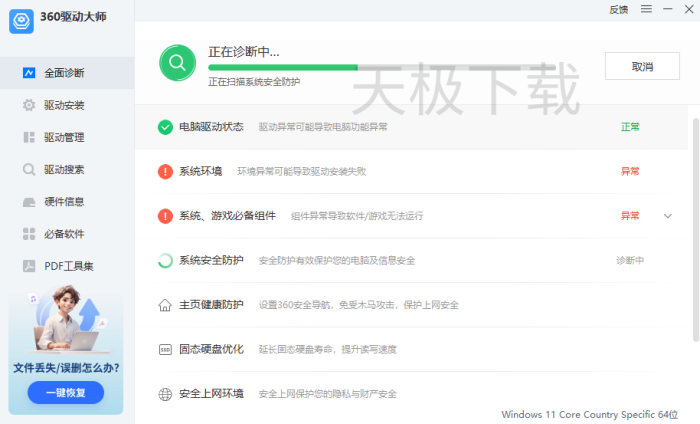Click the SSD icon beside 固态硬盘优化
This screenshot has width=700, height=424.
[165, 349]
